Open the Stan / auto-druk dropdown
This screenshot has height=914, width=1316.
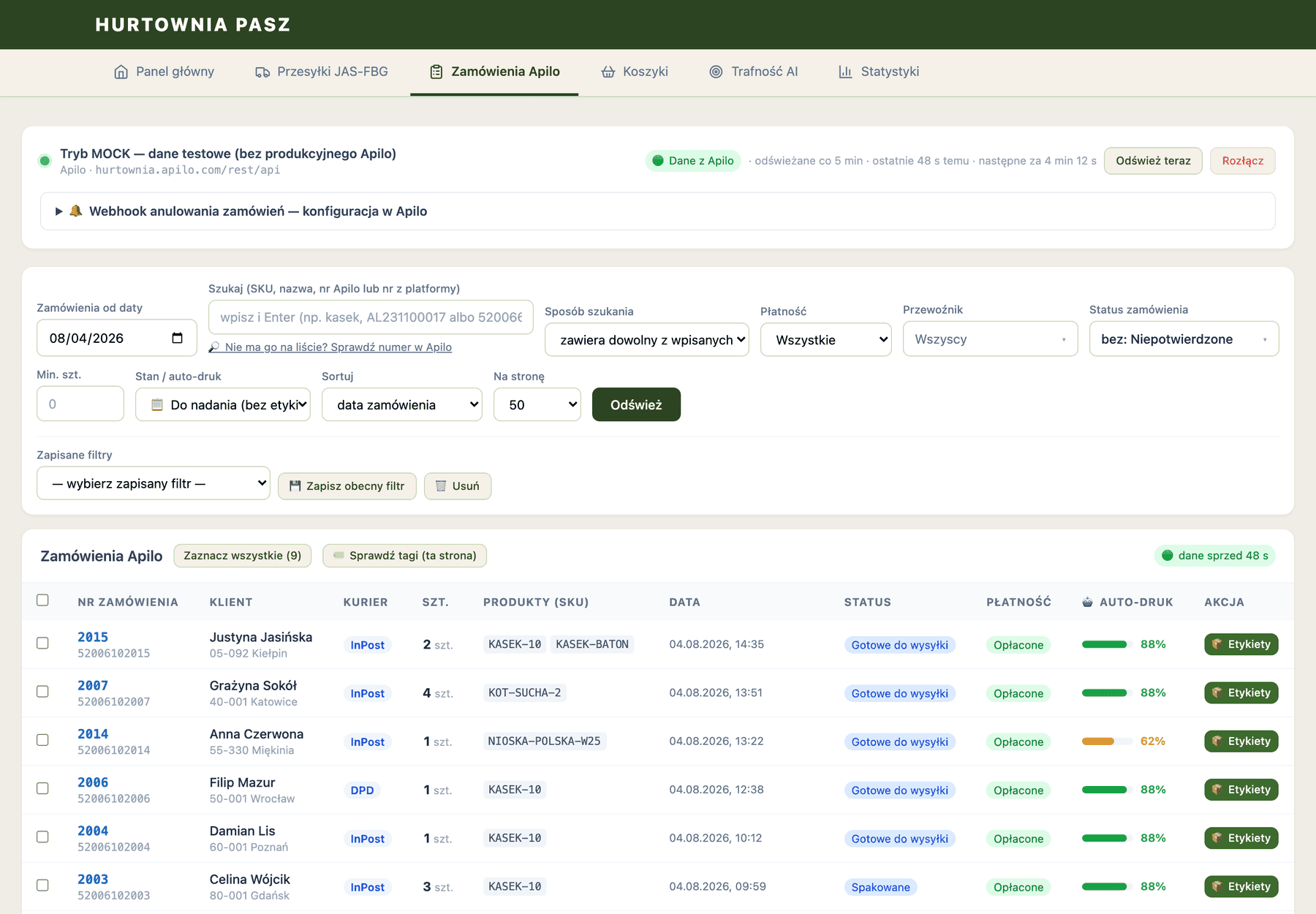[x=223, y=405]
